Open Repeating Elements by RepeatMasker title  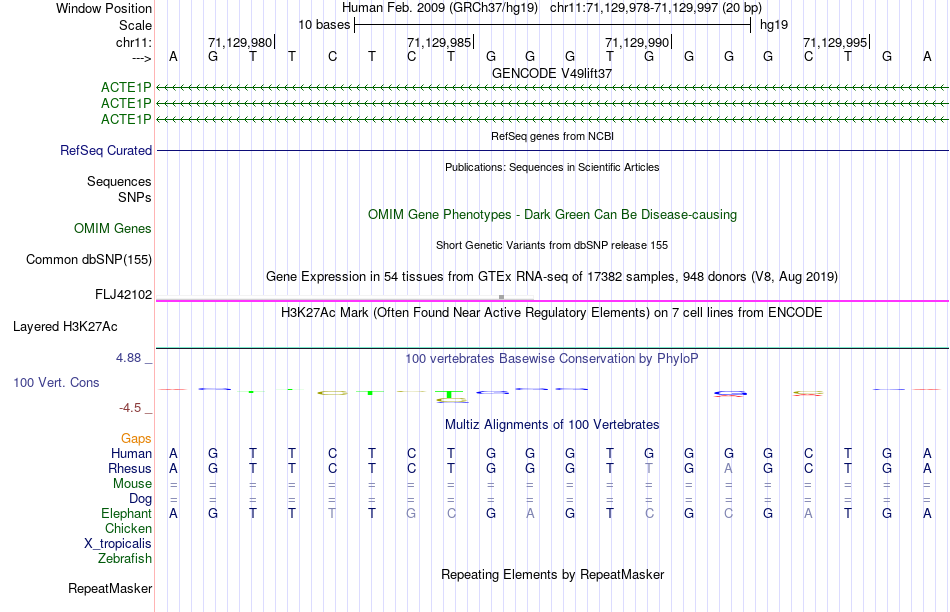[x=552, y=574]
